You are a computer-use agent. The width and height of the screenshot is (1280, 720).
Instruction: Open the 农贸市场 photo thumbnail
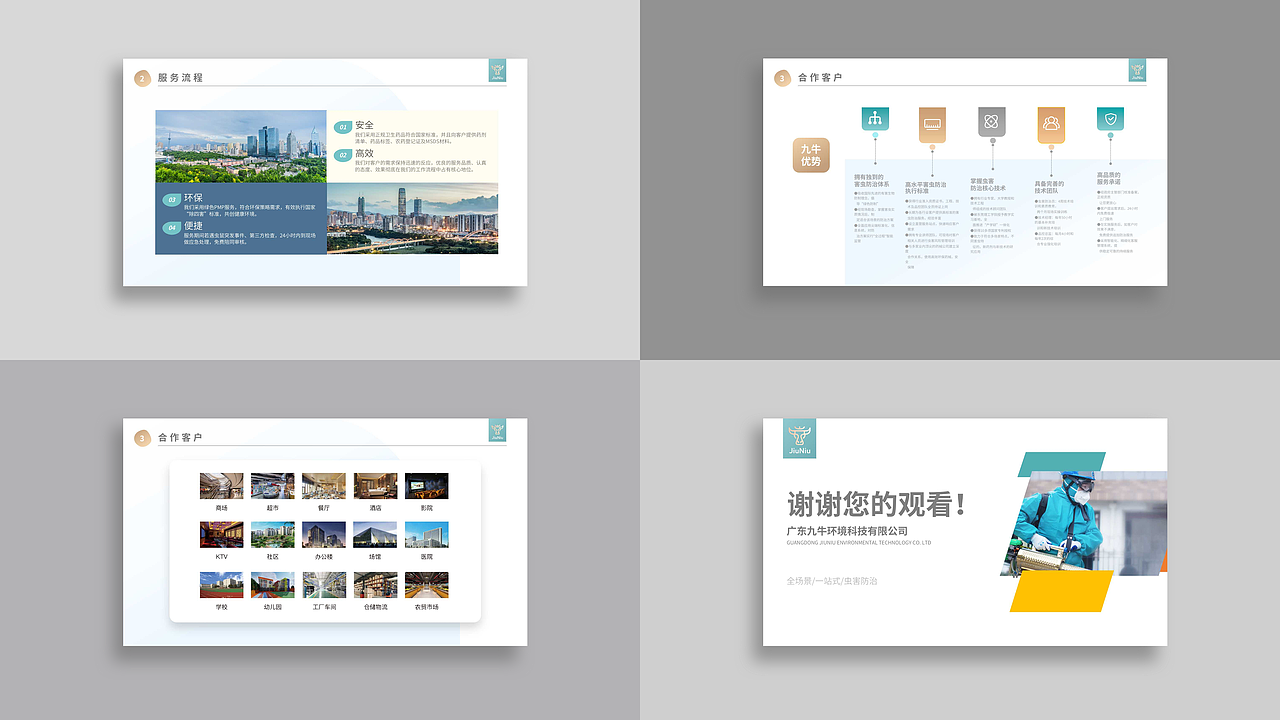click(427, 585)
